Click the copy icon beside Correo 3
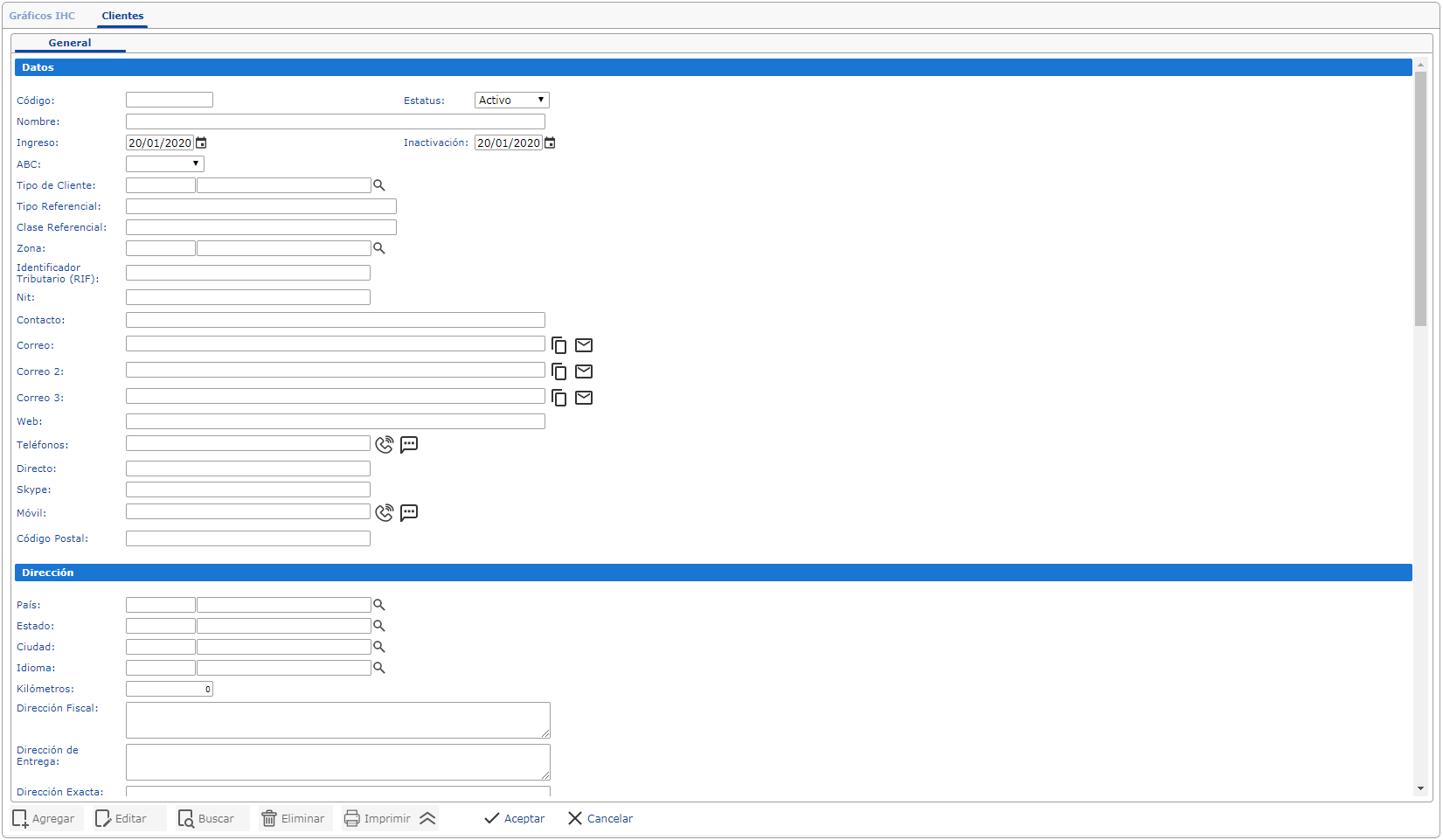The height and width of the screenshot is (840, 1443). (x=559, y=399)
